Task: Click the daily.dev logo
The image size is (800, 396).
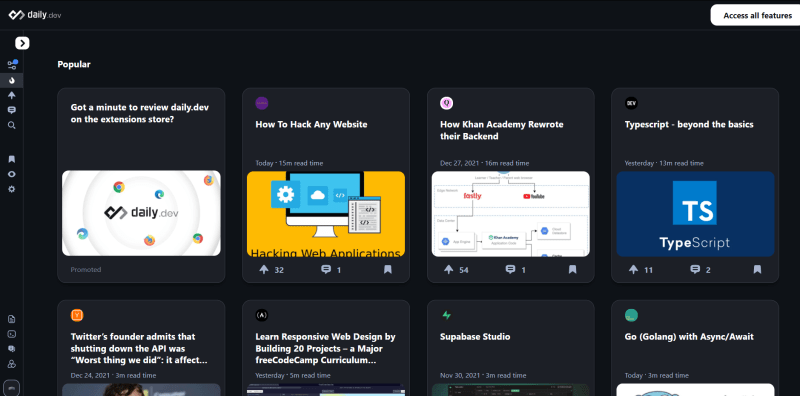Action: coord(35,15)
